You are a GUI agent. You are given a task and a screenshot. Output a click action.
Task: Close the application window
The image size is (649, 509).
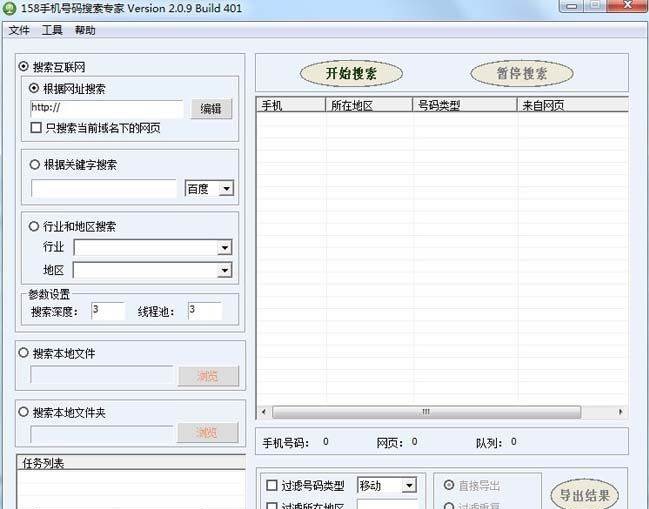coord(627,5)
